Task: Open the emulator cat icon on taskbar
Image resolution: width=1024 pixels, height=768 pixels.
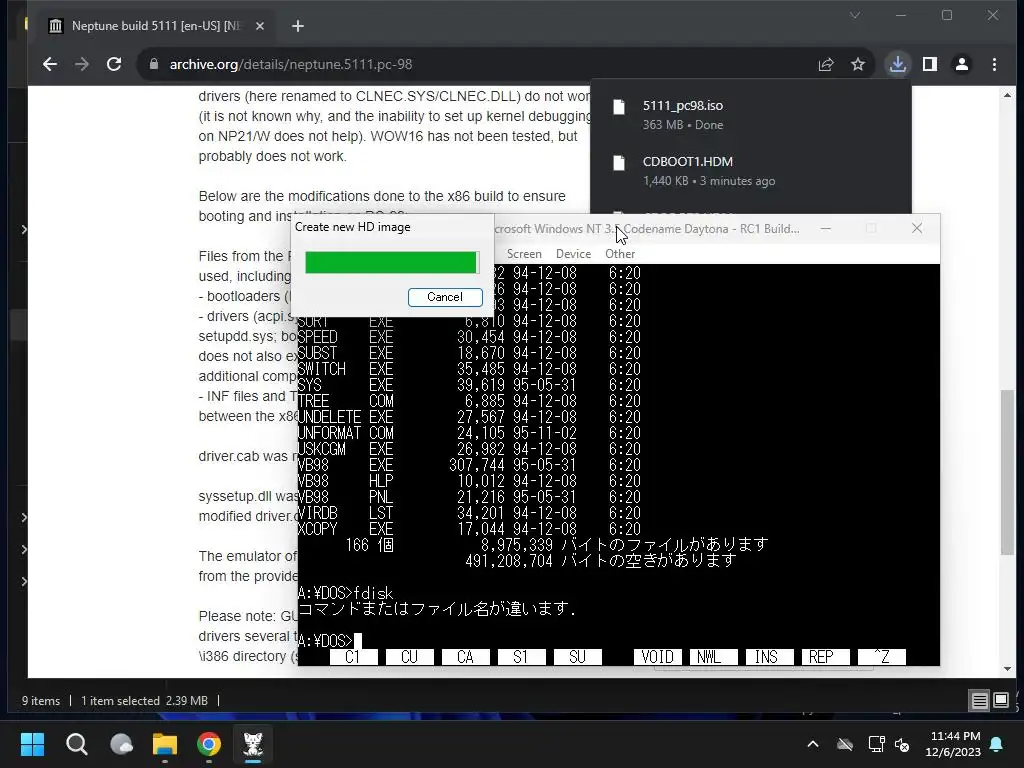Action: (253, 744)
